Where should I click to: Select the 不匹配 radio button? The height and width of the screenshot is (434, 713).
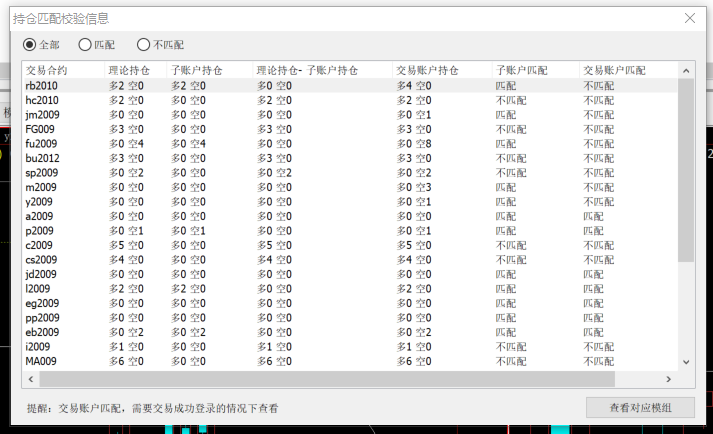coord(144,44)
